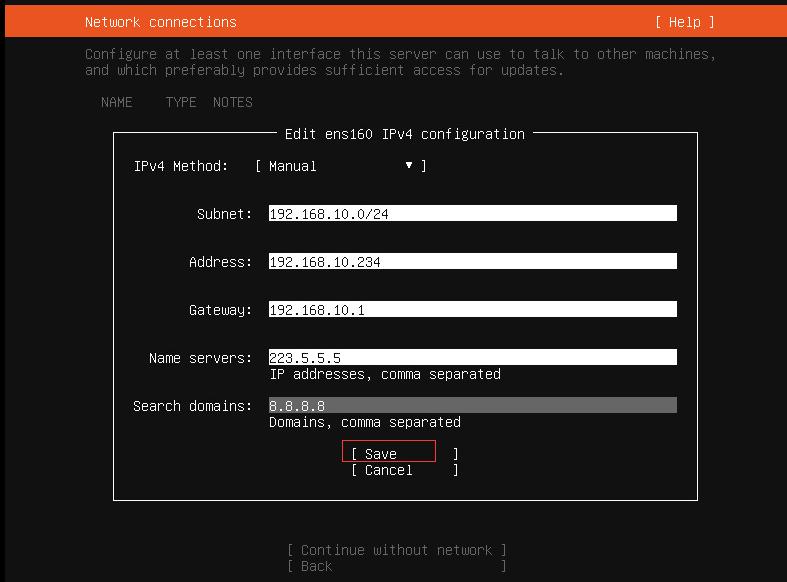Click the 'Domains, comma separated' hint text
The height and width of the screenshot is (582, 787).
point(365,422)
